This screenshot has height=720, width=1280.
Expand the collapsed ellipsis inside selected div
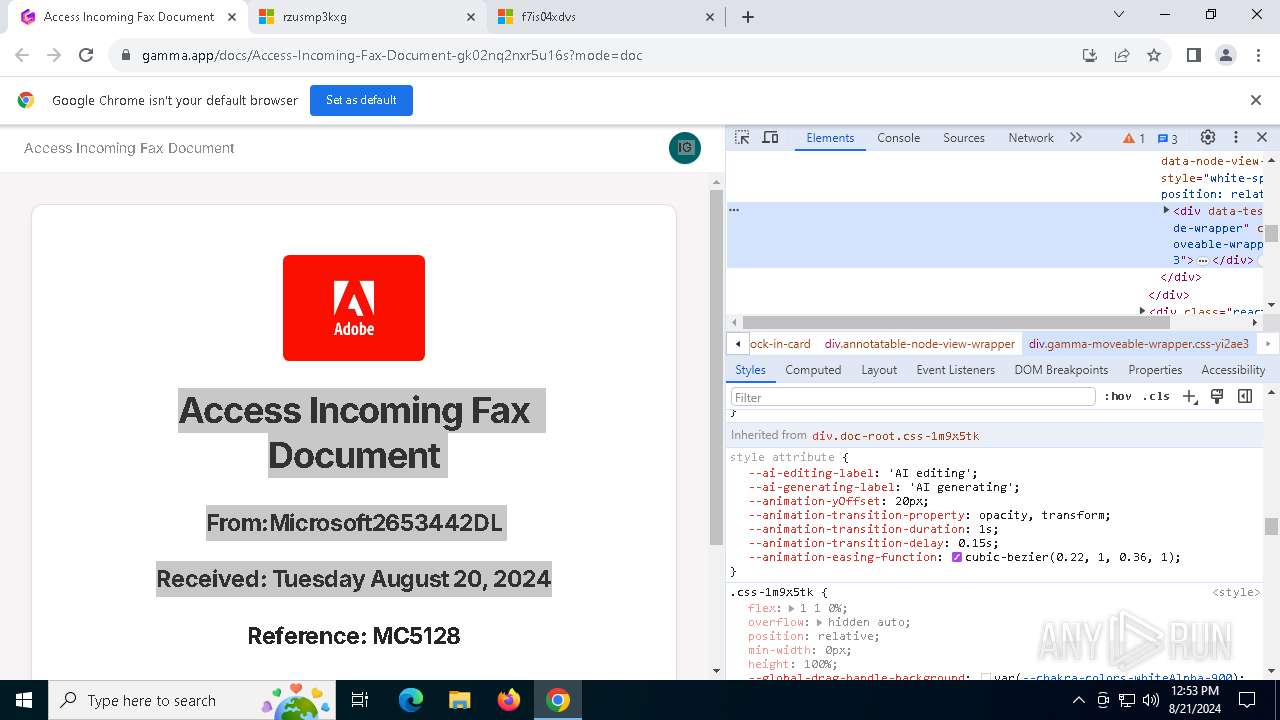1203,260
